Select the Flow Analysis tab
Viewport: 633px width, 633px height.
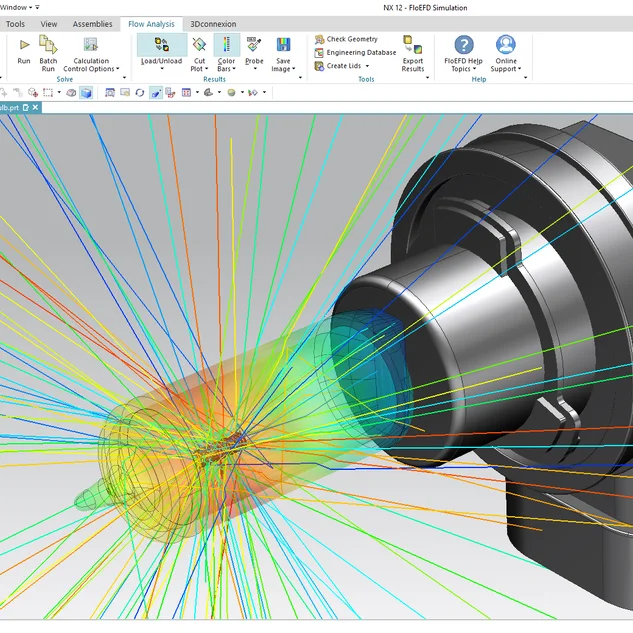click(x=151, y=24)
